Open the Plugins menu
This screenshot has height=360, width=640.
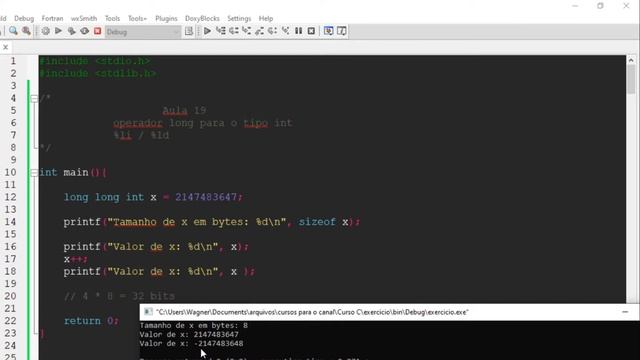pyautogui.click(x=166, y=18)
